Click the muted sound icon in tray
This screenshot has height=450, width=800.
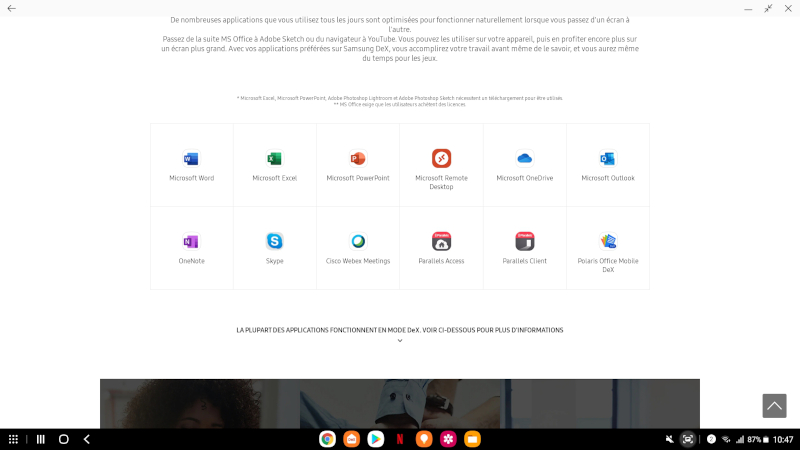(669, 439)
